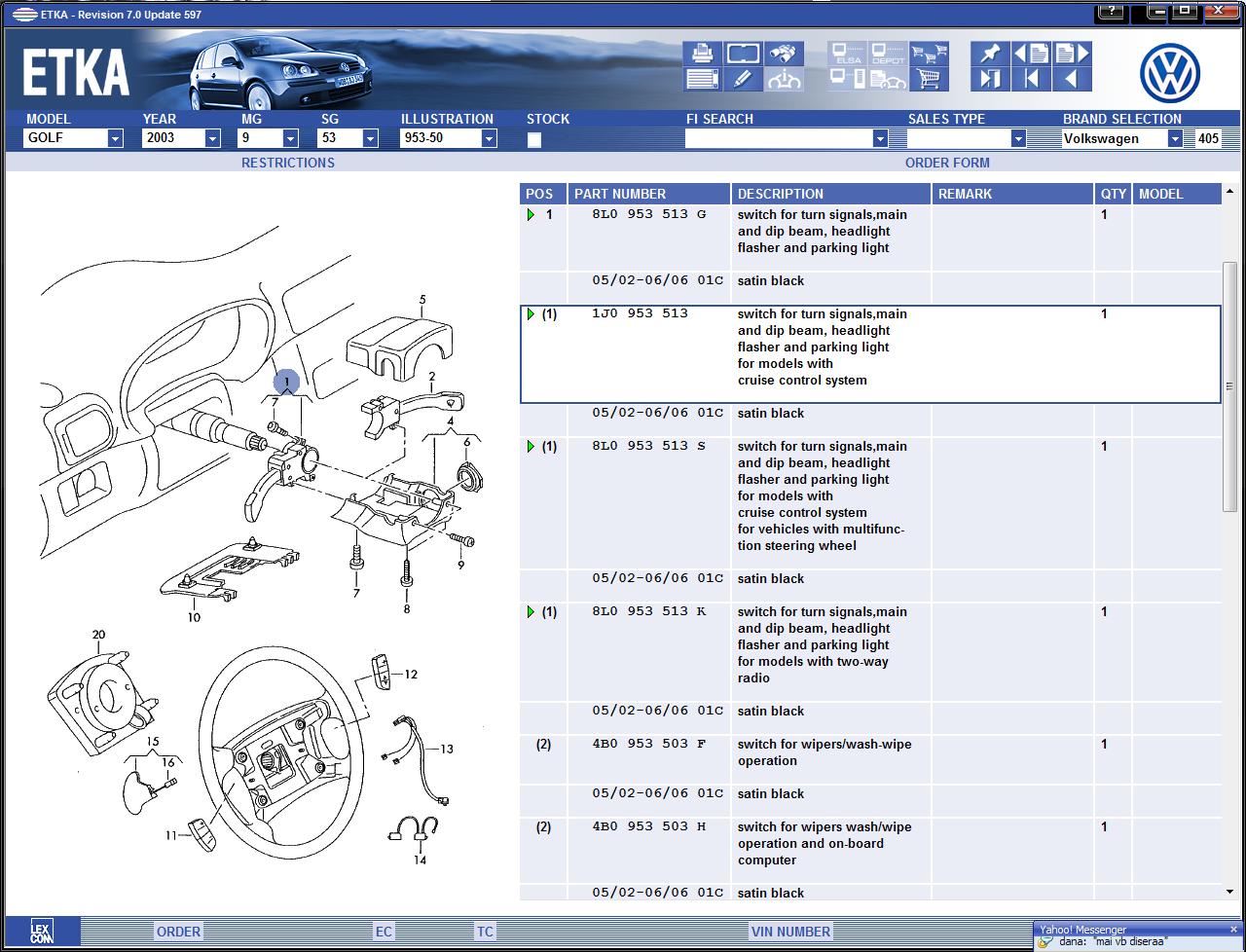Expand green arrow for 8L0 953 513 K
Image resolution: width=1246 pixels, height=952 pixels.
coord(531,611)
